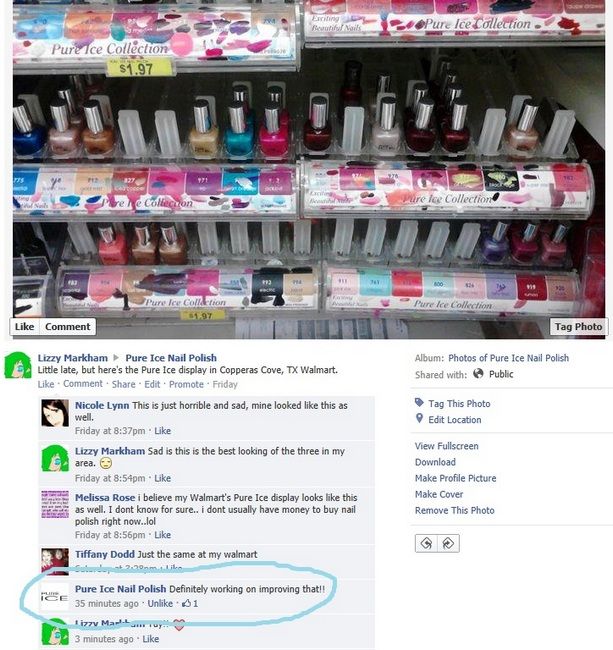Like Nicole Lynn's comment
The image size is (613, 650).
162,431
